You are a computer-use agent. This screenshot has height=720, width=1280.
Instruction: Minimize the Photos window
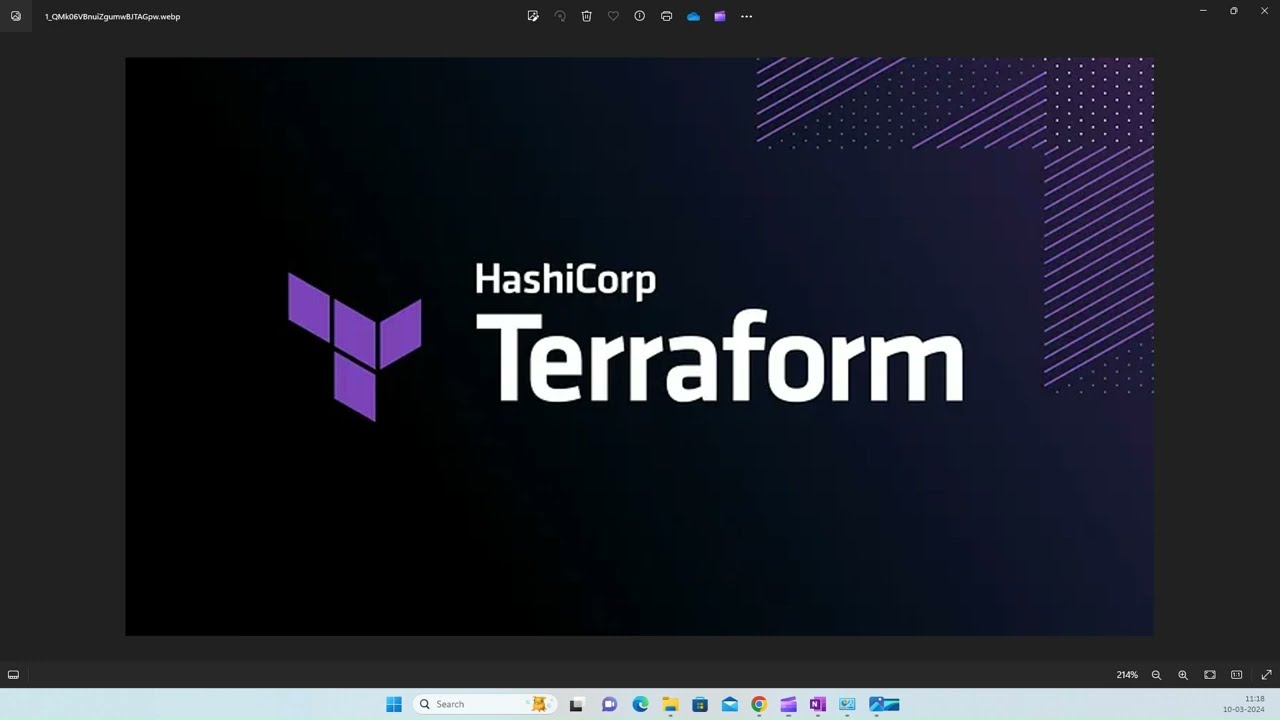1203,11
